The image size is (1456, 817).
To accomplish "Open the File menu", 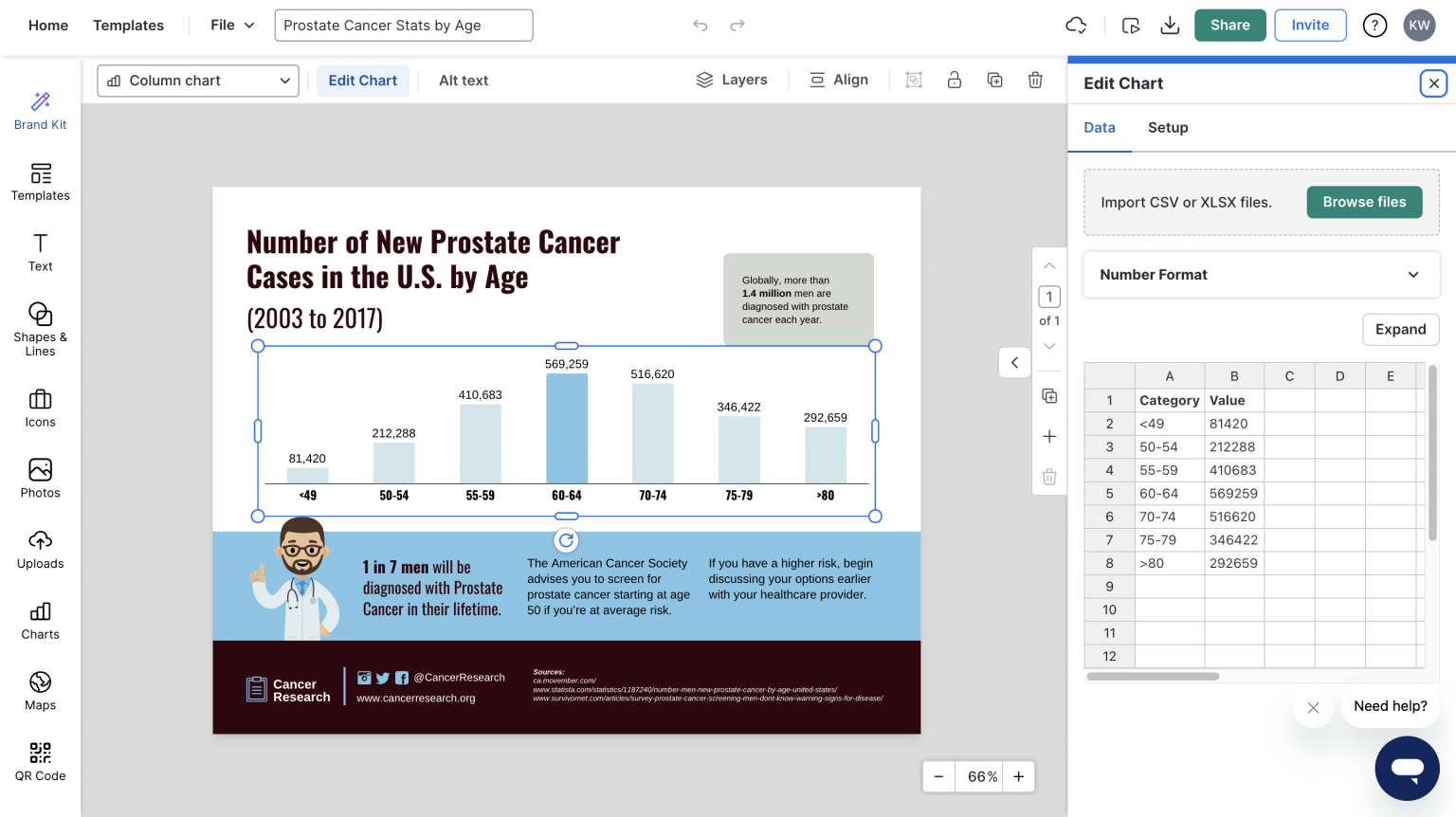I will pyautogui.click(x=230, y=25).
